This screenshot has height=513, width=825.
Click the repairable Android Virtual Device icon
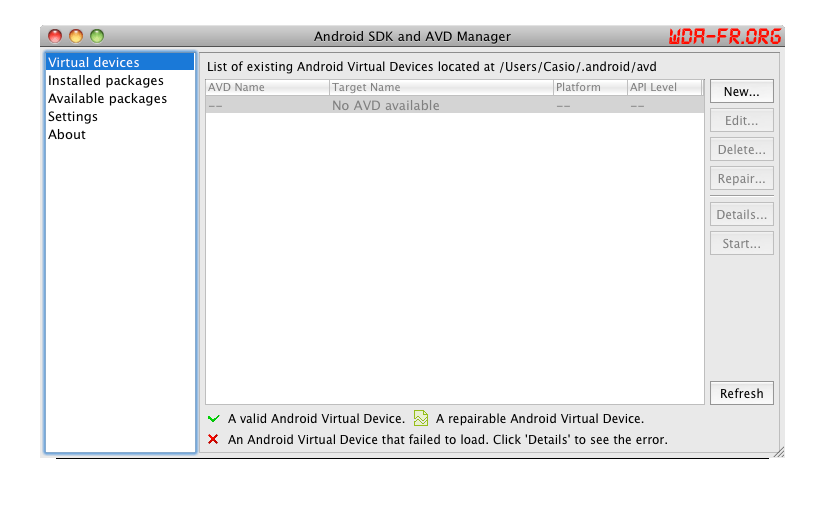click(421, 419)
